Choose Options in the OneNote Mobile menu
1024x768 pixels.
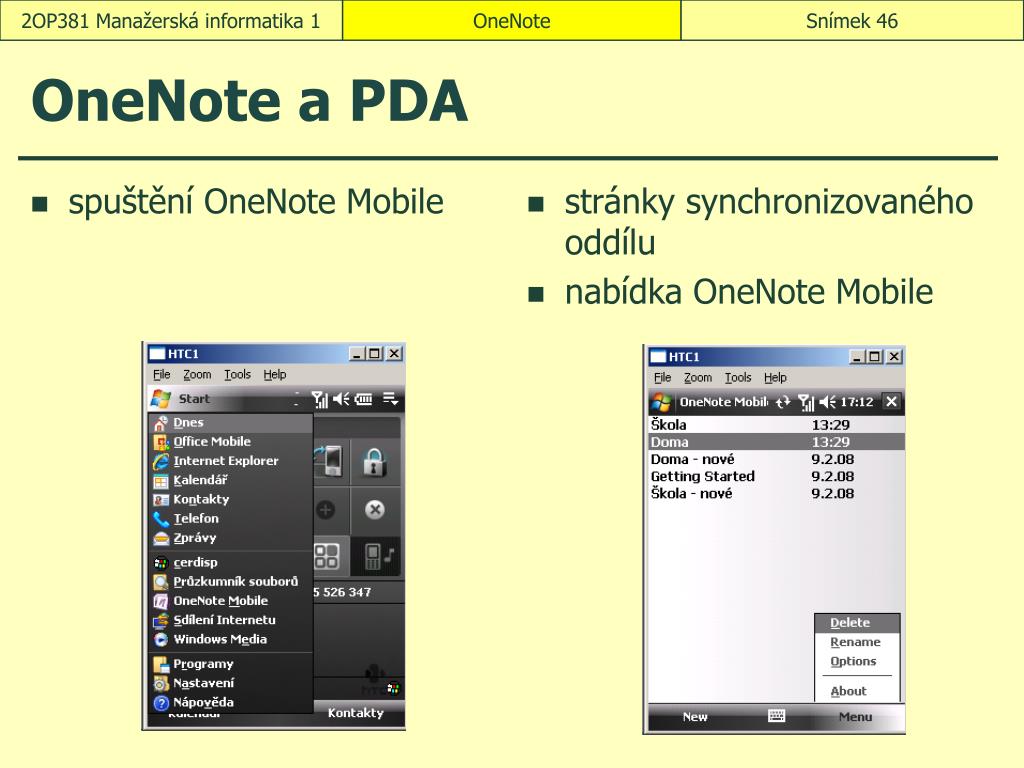857,661
